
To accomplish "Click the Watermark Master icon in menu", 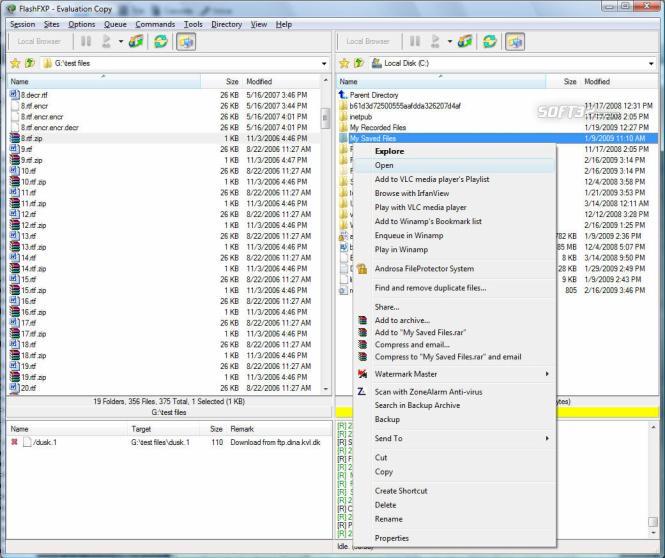I will point(362,374).
